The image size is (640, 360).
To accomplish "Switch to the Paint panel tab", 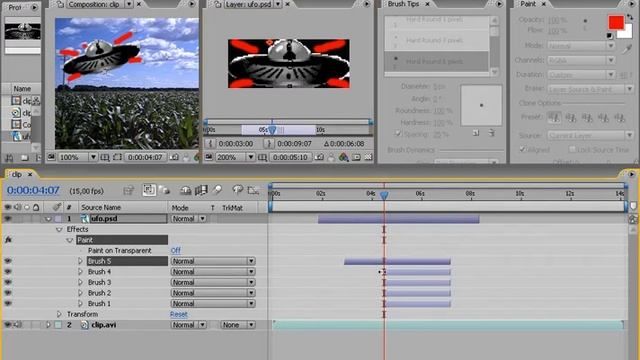I will [x=528, y=4].
